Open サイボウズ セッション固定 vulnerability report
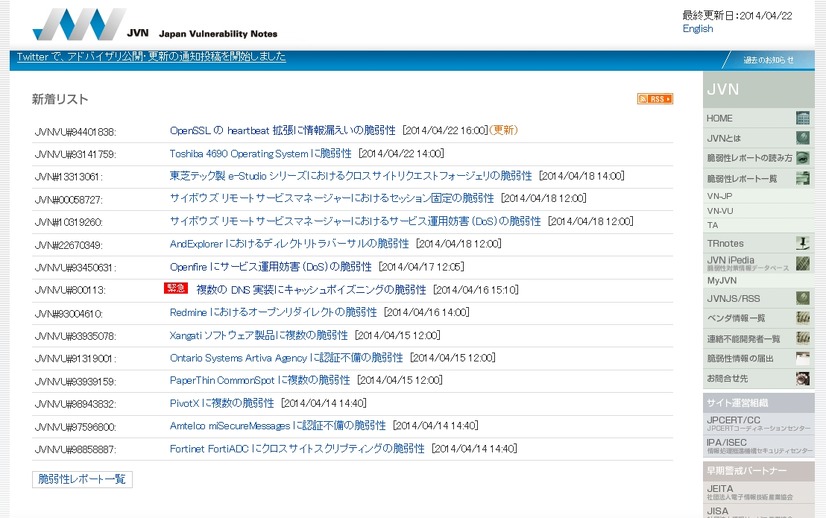This screenshot has width=826, height=518. click(332, 198)
